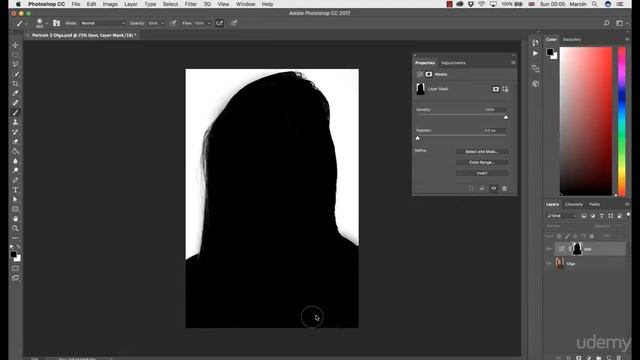
Task: Select the layer mask thumbnail in Layers
Action: coord(577,249)
